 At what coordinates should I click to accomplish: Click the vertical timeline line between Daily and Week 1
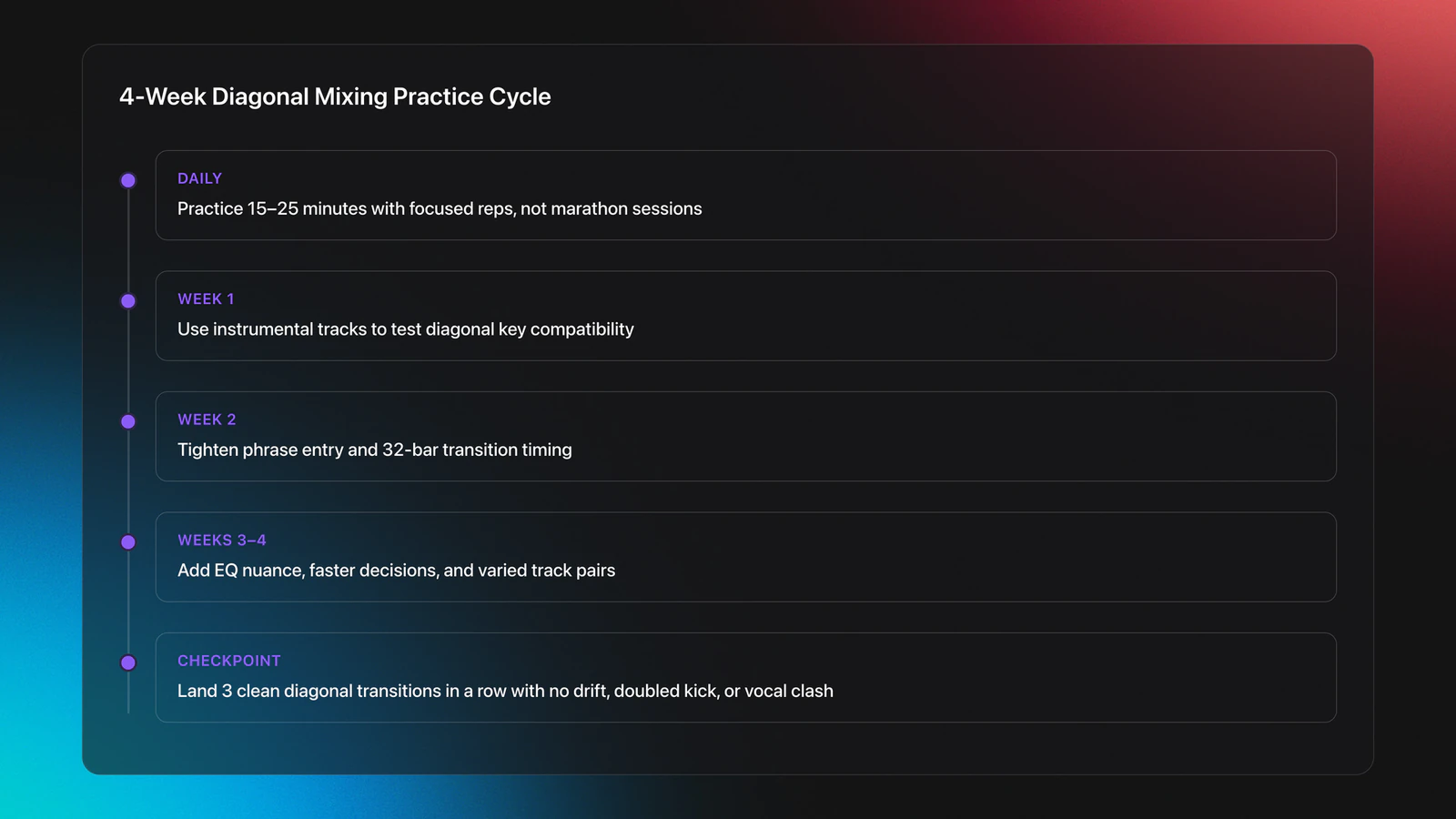point(128,241)
